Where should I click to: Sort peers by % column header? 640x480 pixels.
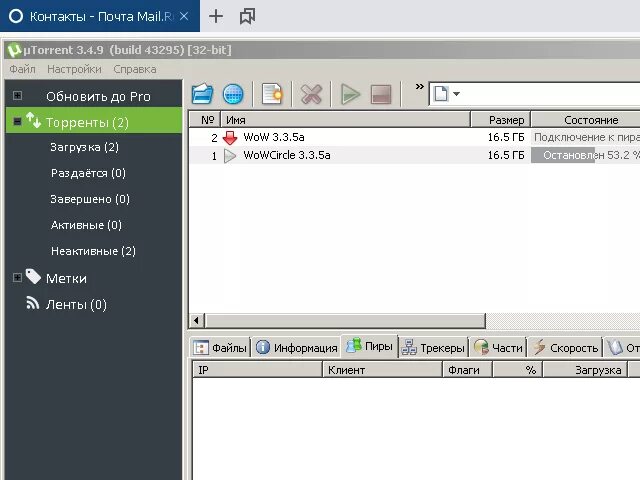[518, 370]
